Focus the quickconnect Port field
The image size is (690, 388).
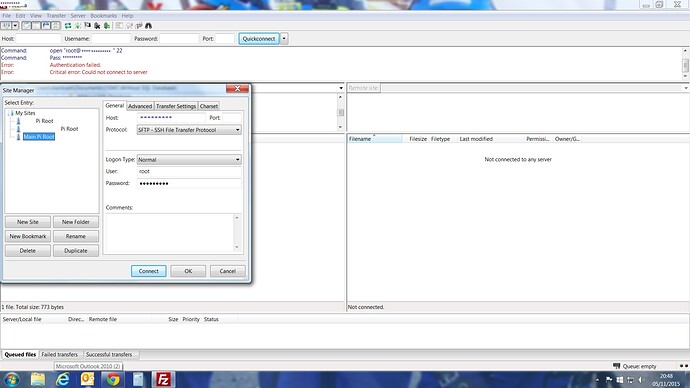pos(225,39)
